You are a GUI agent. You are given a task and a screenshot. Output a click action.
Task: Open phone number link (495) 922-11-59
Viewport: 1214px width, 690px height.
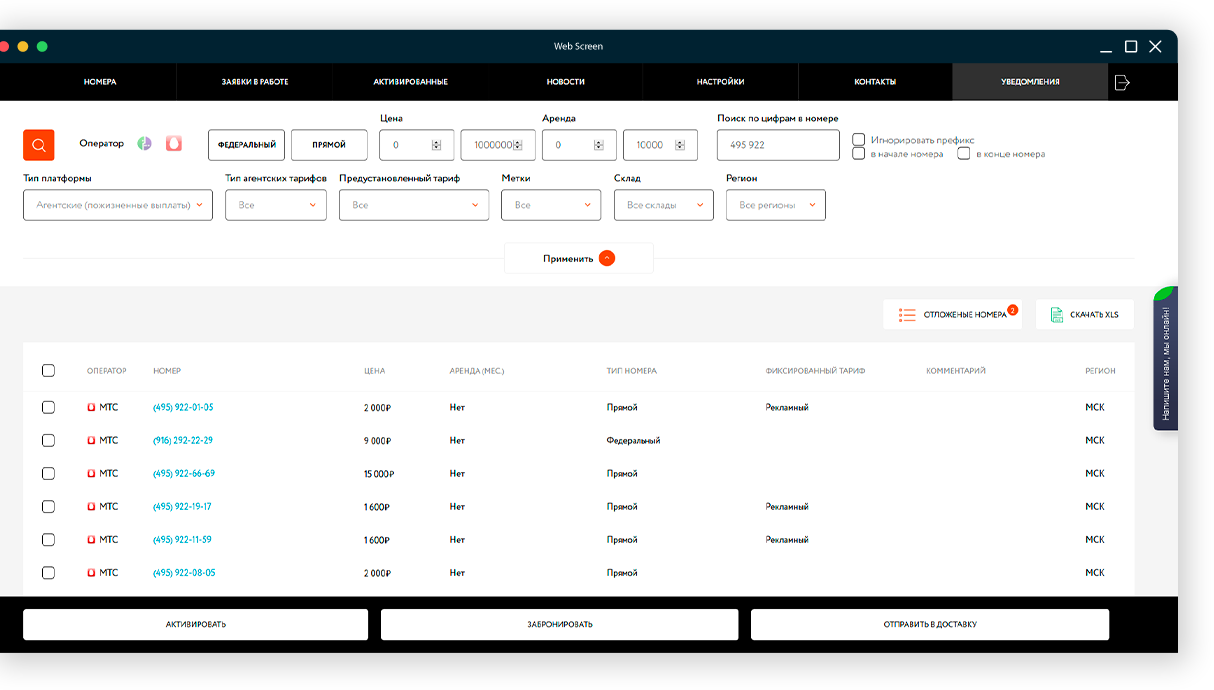(182, 540)
